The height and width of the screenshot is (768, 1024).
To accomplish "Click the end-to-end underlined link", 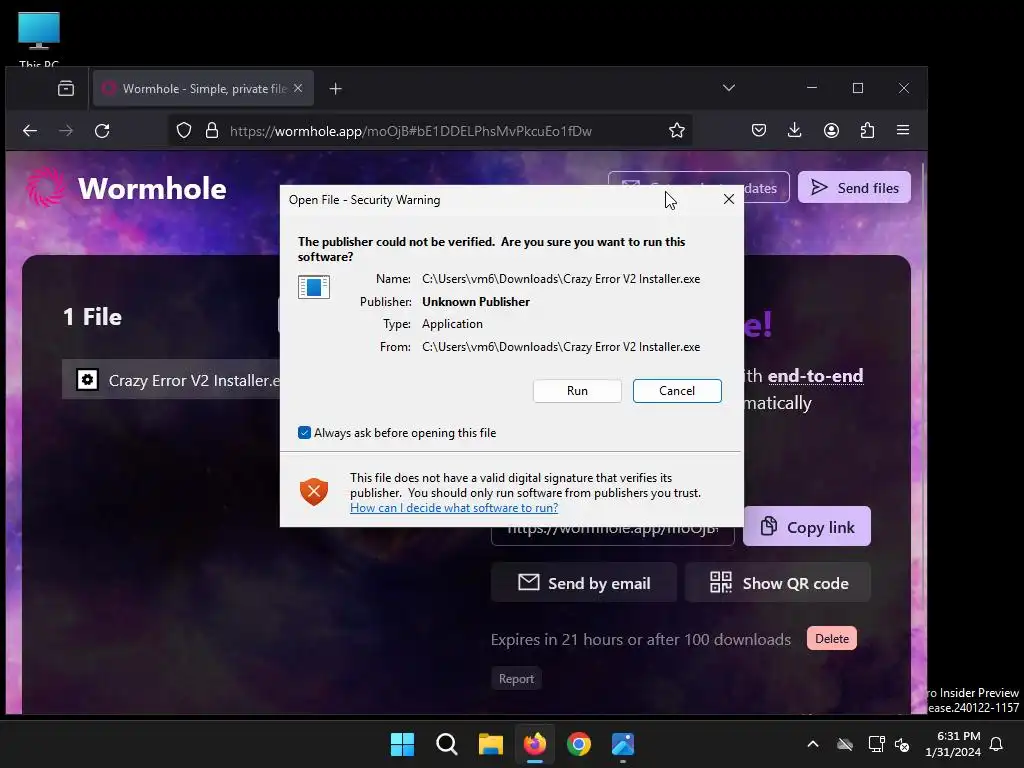I will [x=815, y=376].
